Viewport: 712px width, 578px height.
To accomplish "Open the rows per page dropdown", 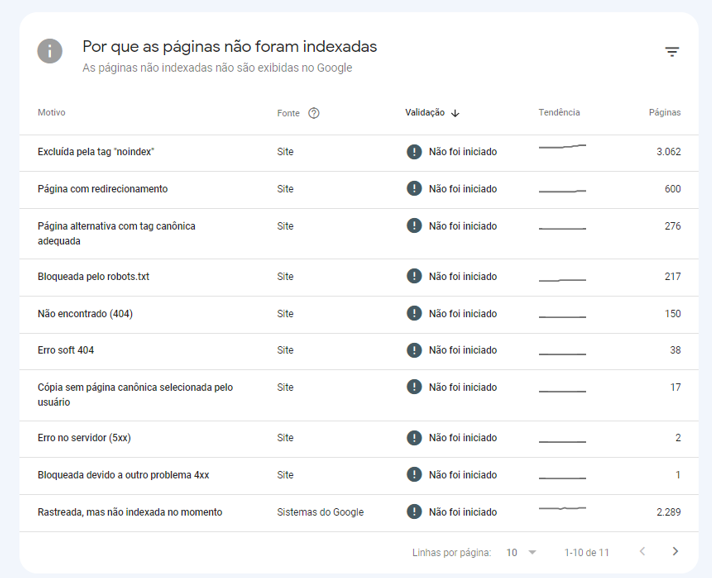I will 520,552.
